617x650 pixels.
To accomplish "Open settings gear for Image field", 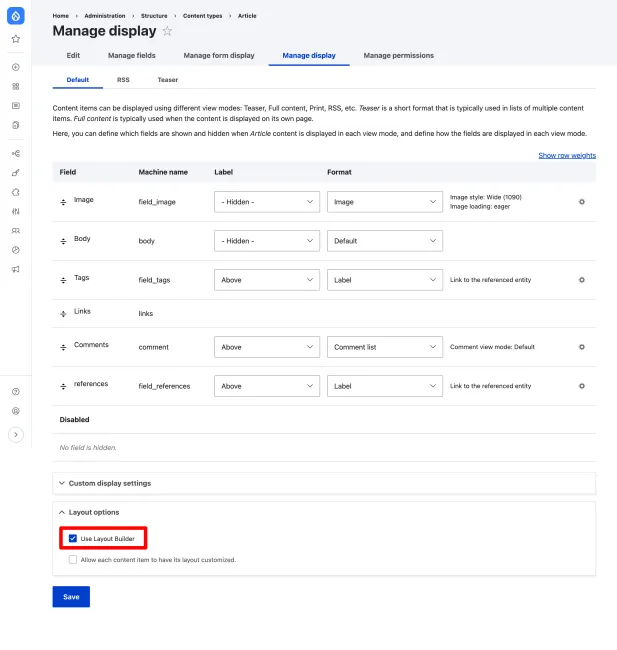I will coord(582,202).
